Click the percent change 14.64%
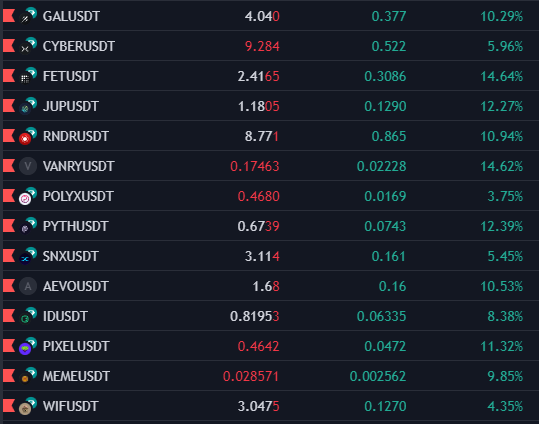 (502, 76)
